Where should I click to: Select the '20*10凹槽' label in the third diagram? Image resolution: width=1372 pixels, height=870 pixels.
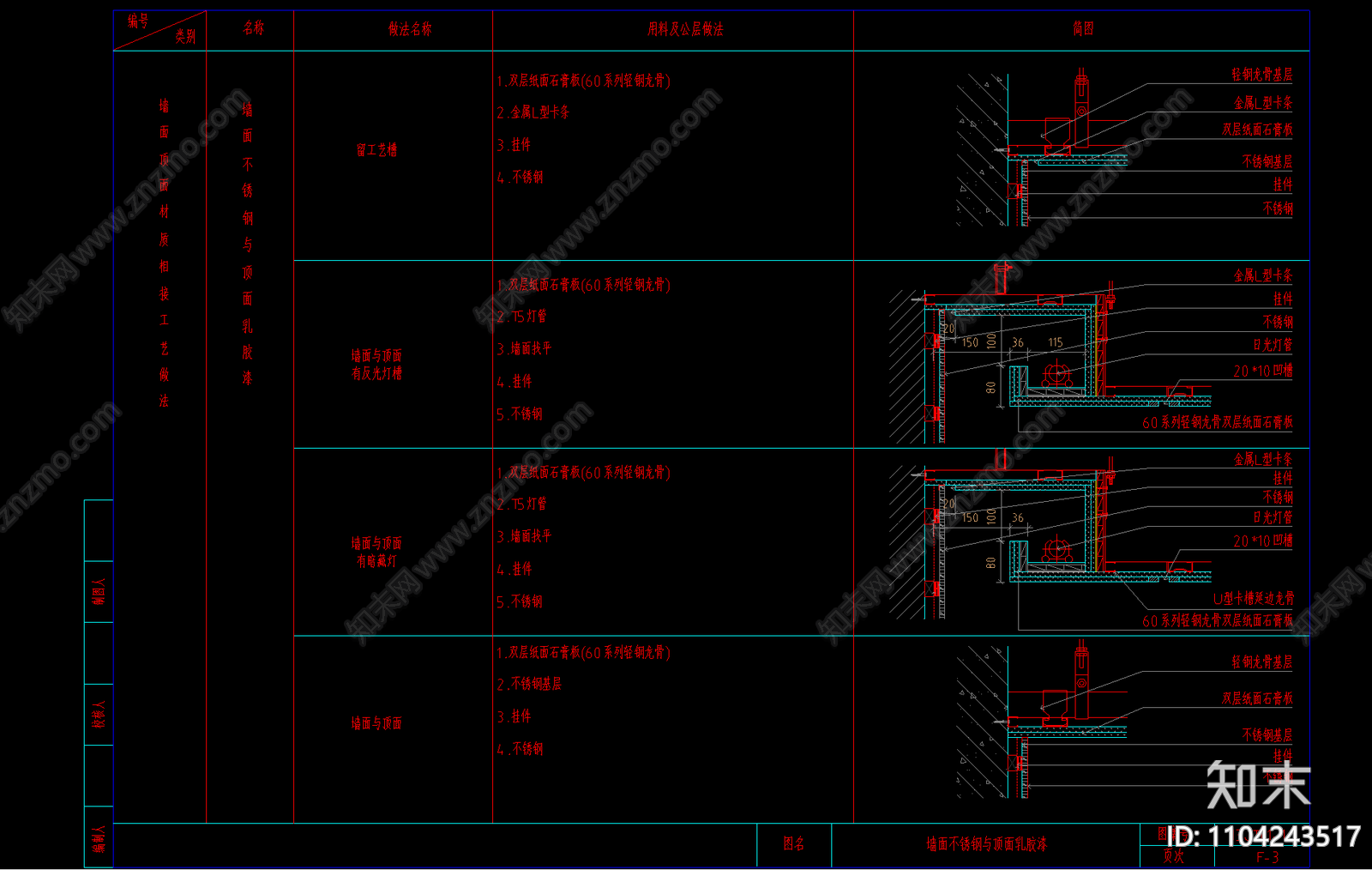pos(1263,541)
